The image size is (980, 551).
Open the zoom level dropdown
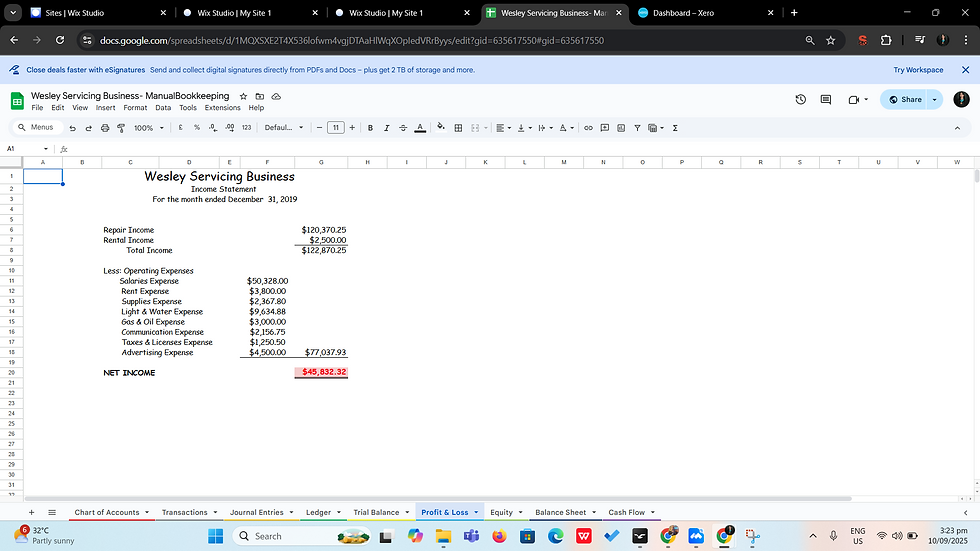(149, 127)
